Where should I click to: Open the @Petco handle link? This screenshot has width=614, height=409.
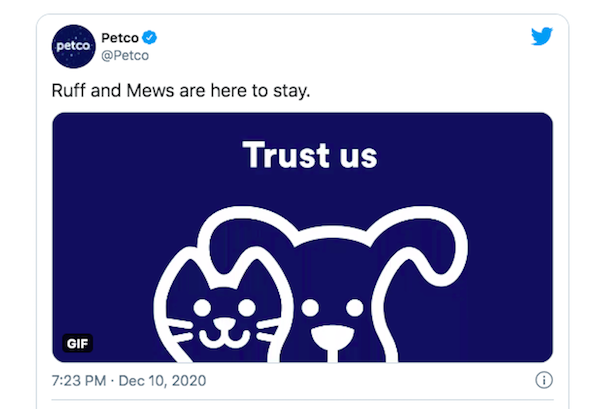pyautogui.click(x=126, y=54)
